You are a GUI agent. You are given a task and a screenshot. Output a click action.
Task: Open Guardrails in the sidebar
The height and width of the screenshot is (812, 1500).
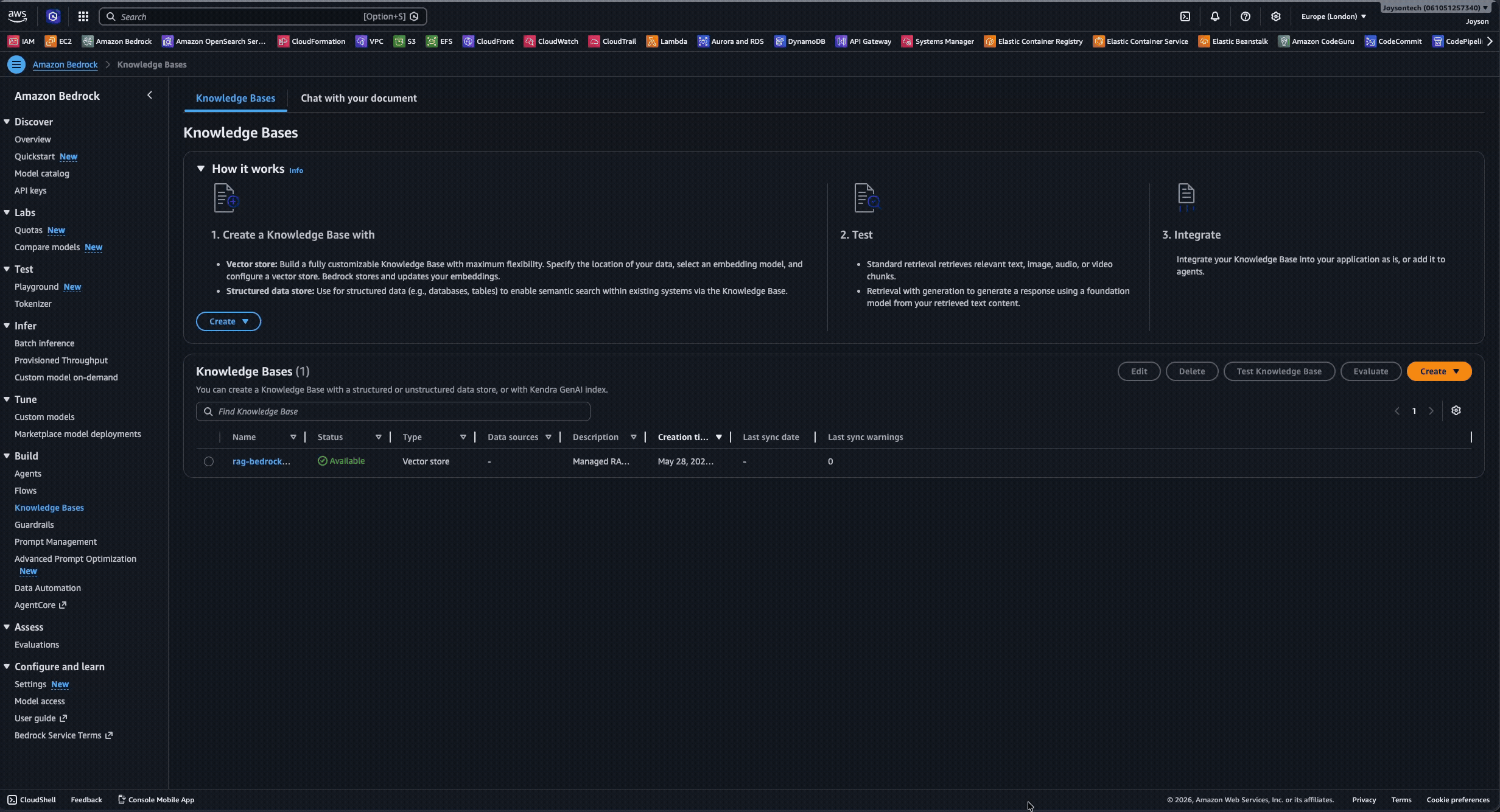click(x=34, y=525)
